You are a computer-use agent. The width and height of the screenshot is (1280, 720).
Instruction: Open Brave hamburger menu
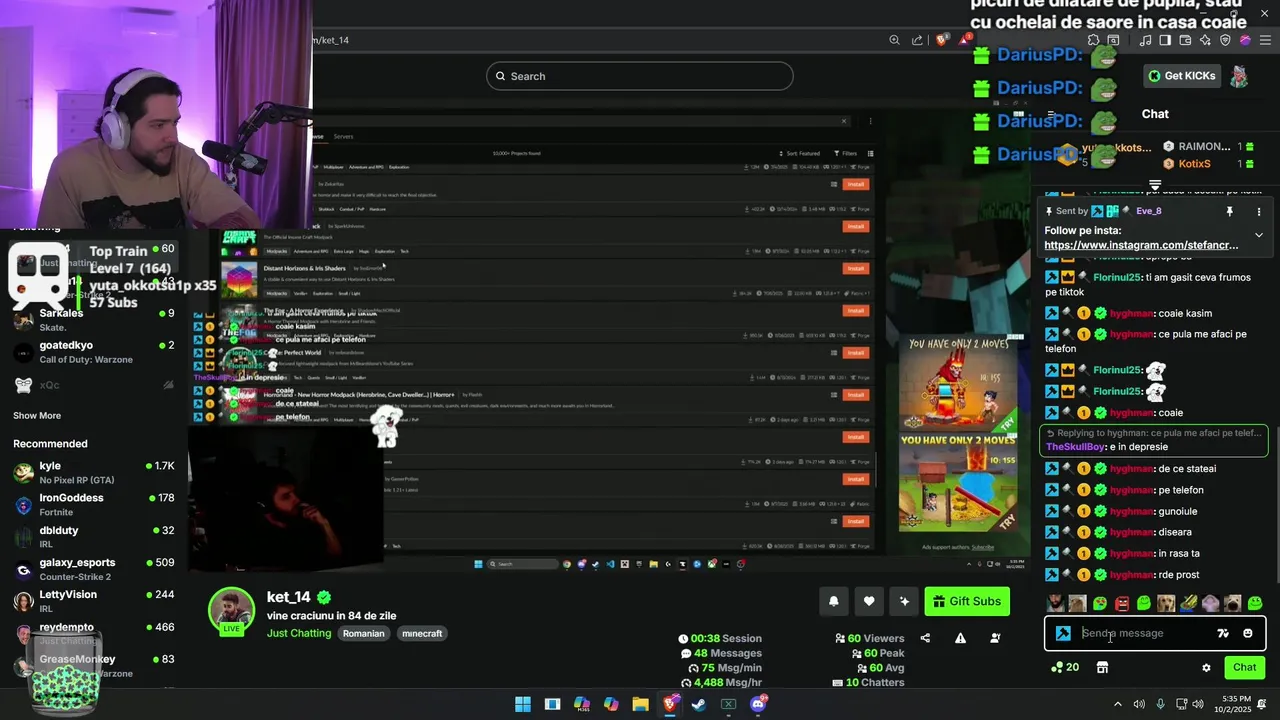[1265, 40]
